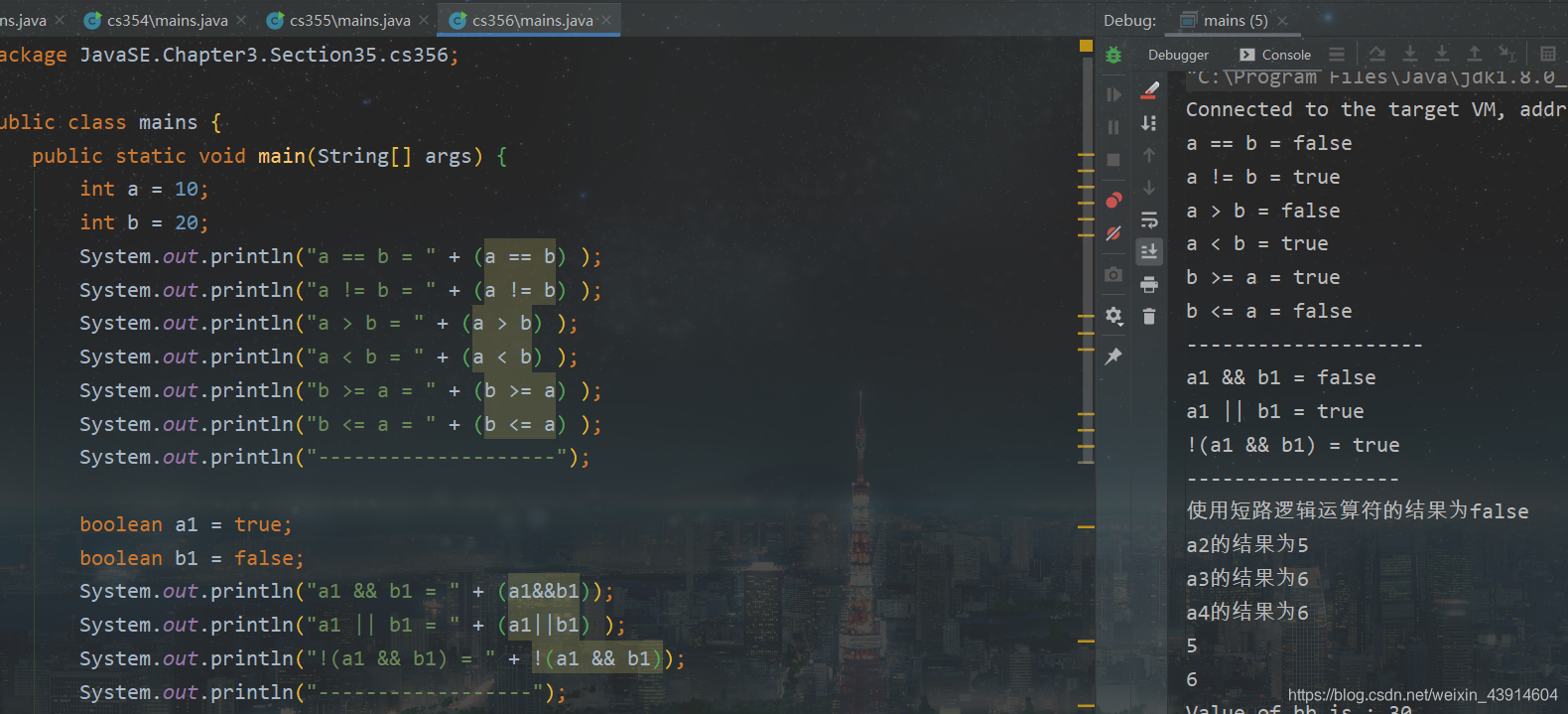
Task: Click the Resume Program icon
Action: 1113,94
